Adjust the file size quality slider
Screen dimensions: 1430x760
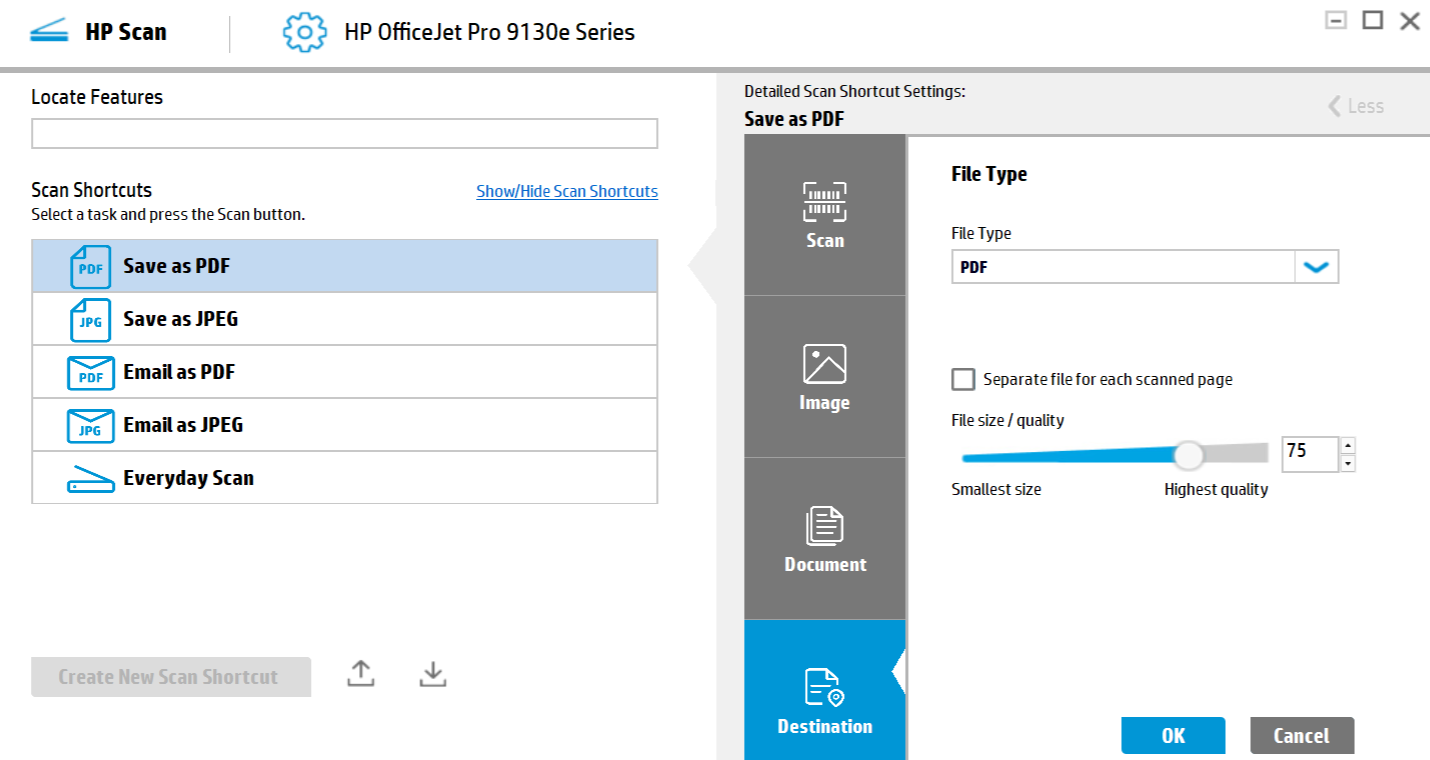tap(1189, 455)
